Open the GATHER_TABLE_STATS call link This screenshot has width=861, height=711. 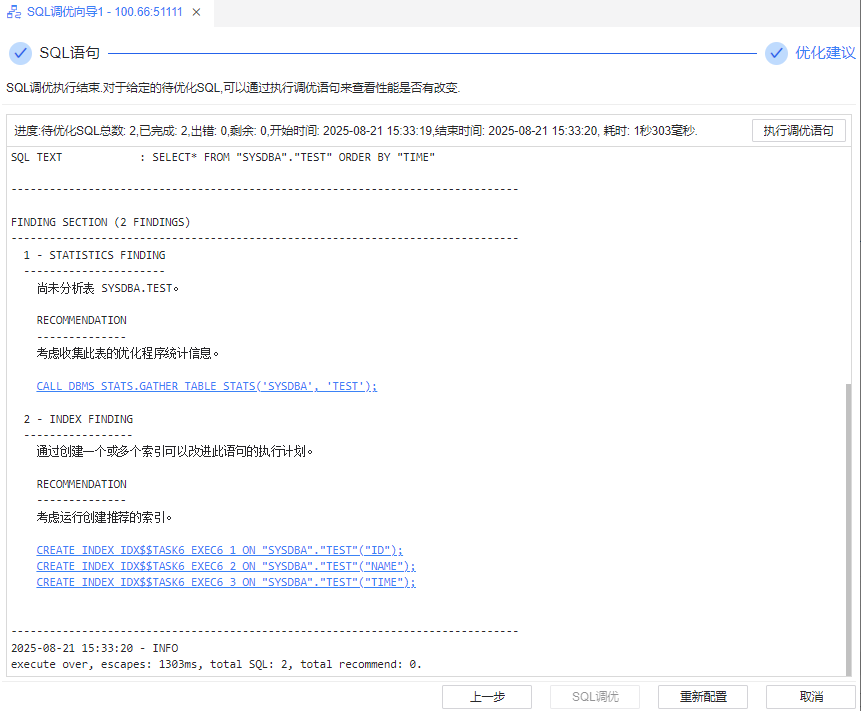point(206,387)
